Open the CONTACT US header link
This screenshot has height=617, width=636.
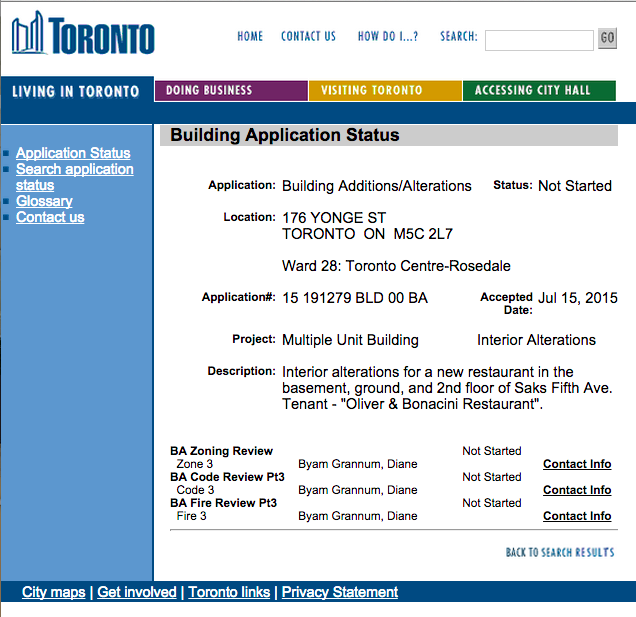[x=309, y=37]
